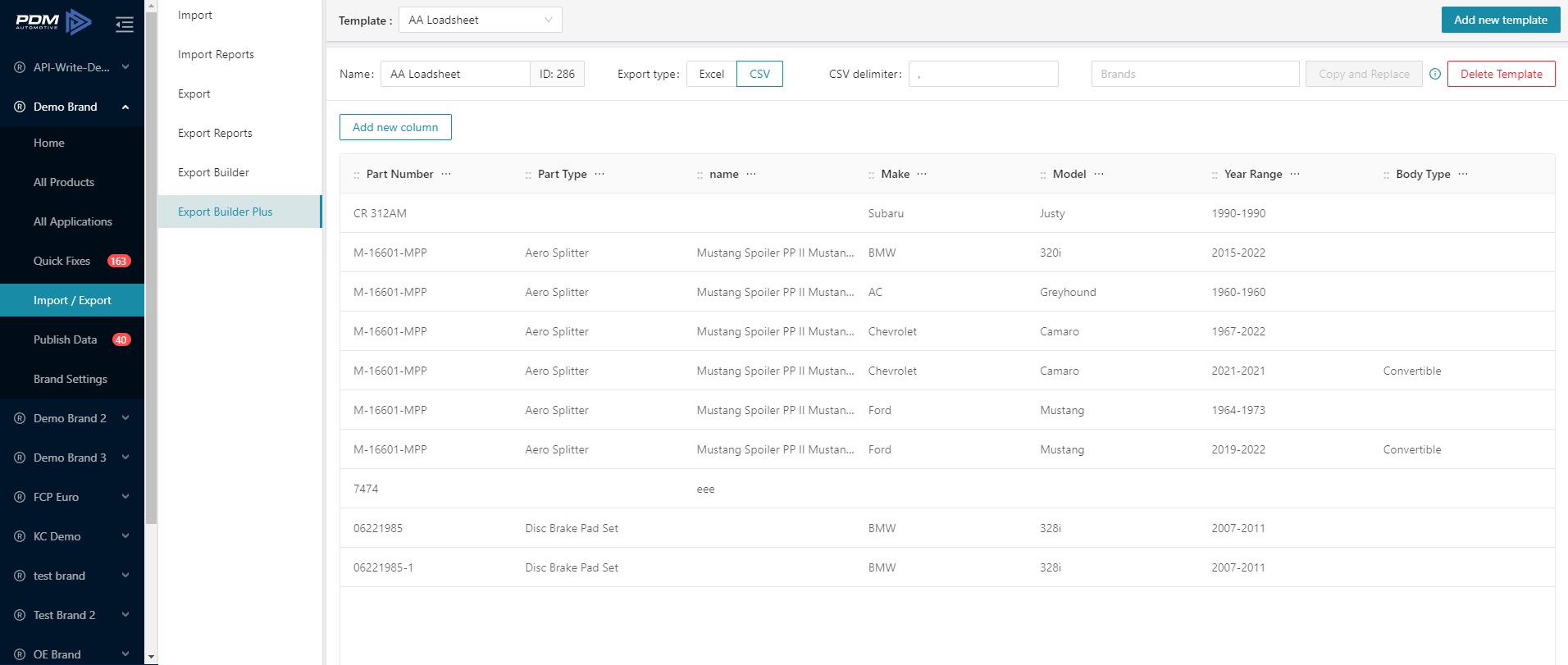Viewport: 1568px width, 665px height.
Task: Open the name column options menu
Action: pyautogui.click(x=751, y=174)
